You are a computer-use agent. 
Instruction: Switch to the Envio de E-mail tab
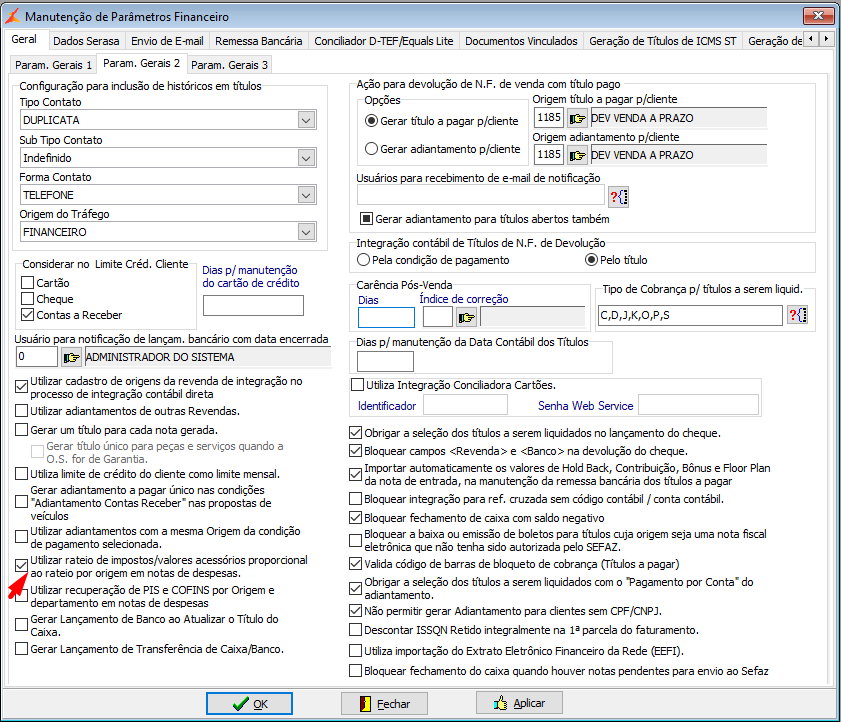[x=167, y=41]
